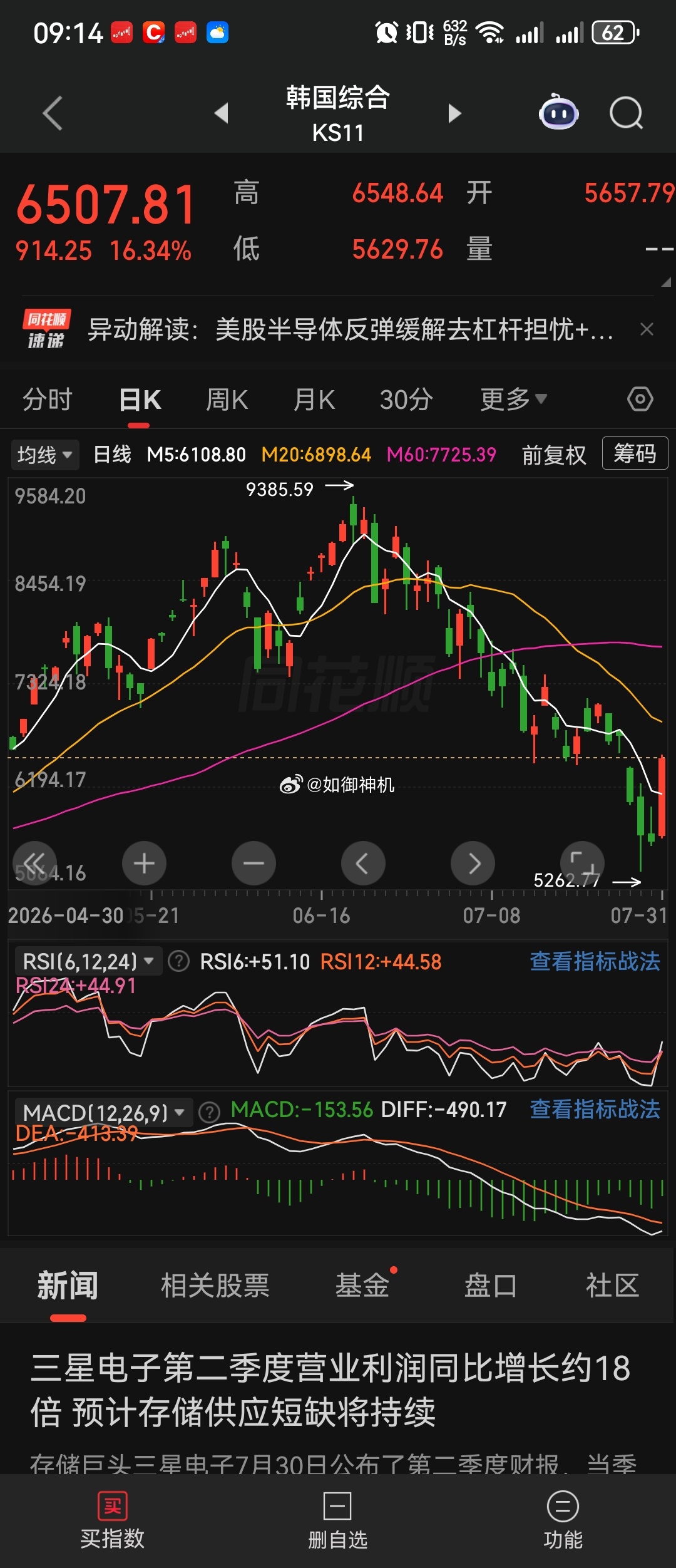Viewport: 676px width, 1568px height.
Task: Open RSI 查看指标战法 link
Action: 595,961
